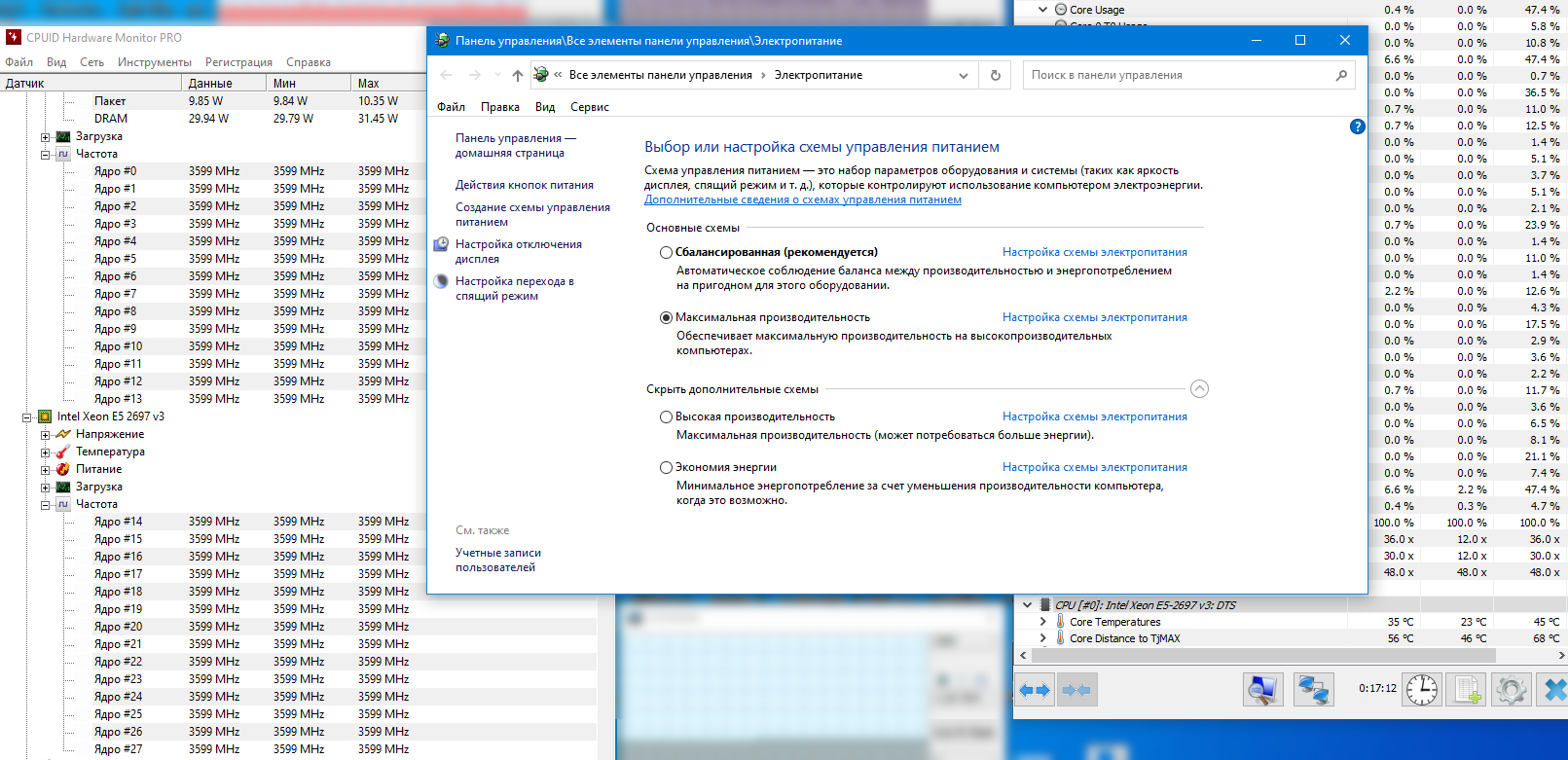Image resolution: width=1568 pixels, height=760 pixels.
Task: Click the CPUID Hardware Monitor PRO title icon
Action: pyautogui.click(x=13, y=38)
